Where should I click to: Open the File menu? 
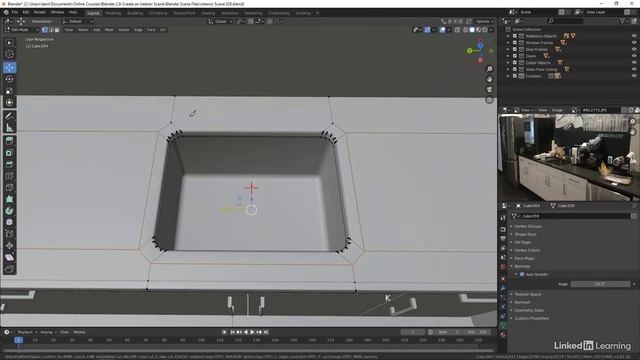(x=15, y=13)
